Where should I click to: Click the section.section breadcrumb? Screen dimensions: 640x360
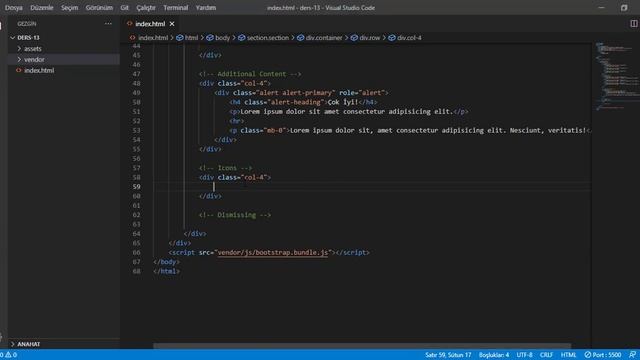click(268, 38)
